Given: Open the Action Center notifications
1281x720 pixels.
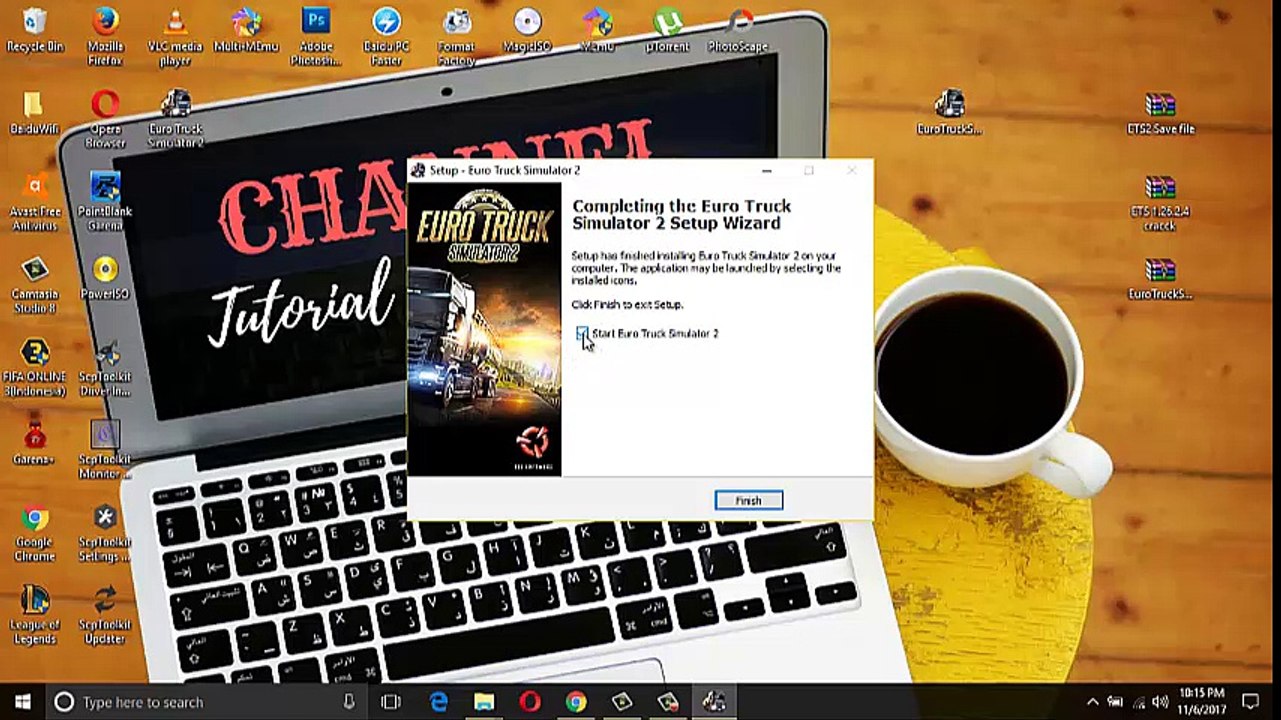Looking at the screenshot, I should (1251, 702).
